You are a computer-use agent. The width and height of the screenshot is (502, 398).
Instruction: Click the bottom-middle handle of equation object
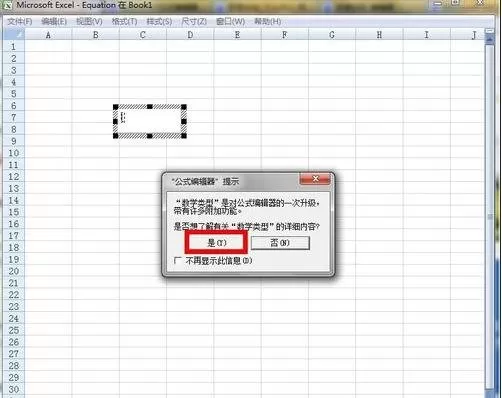tap(150, 135)
